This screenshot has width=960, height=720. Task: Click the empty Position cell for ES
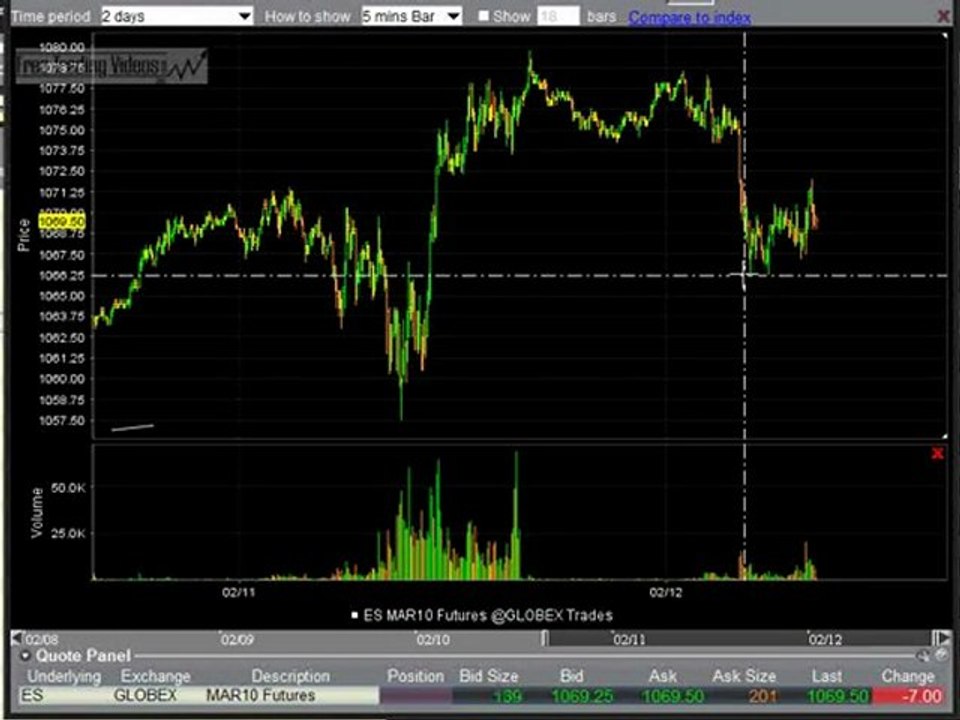[416, 696]
